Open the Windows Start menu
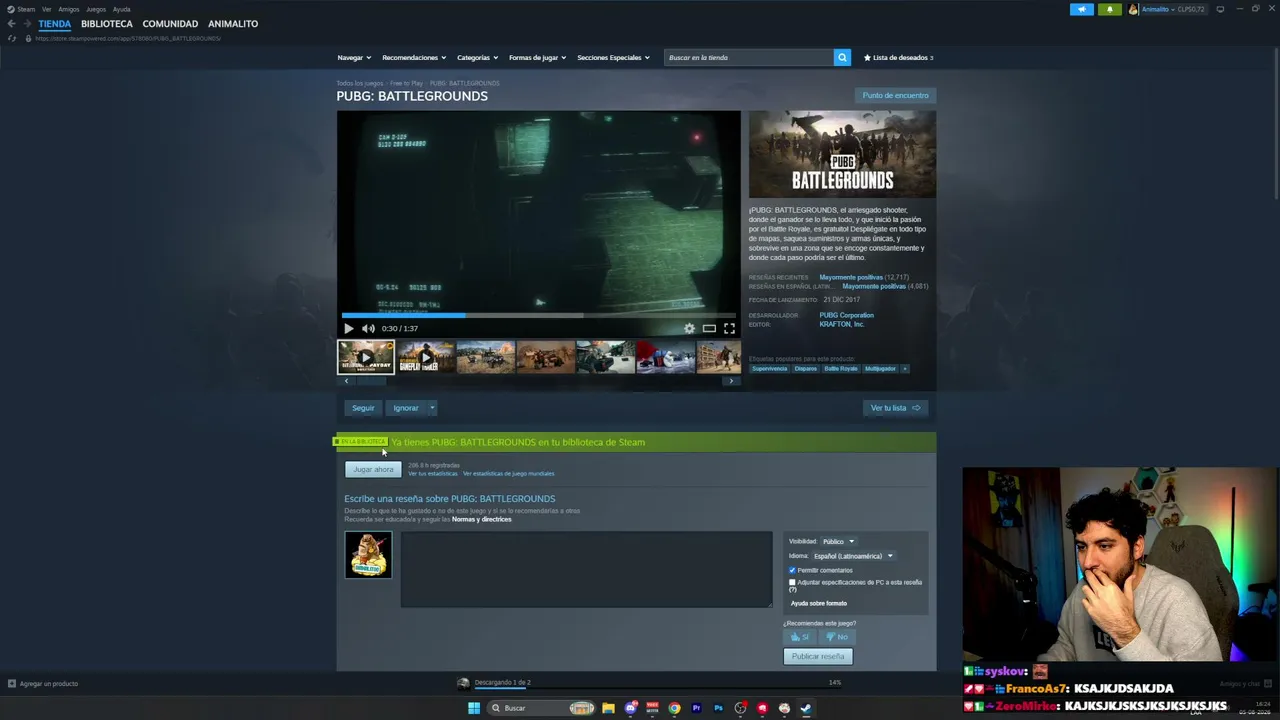Viewport: 1280px width, 720px height. click(474, 708)
